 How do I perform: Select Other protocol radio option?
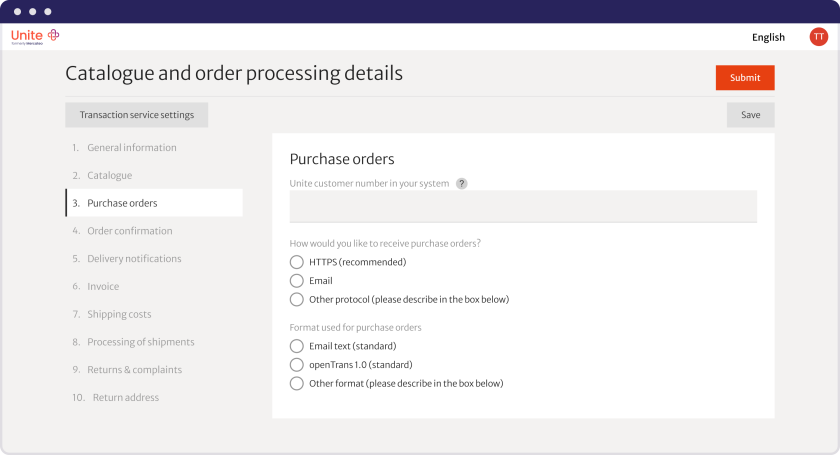[x=297, y=299]
